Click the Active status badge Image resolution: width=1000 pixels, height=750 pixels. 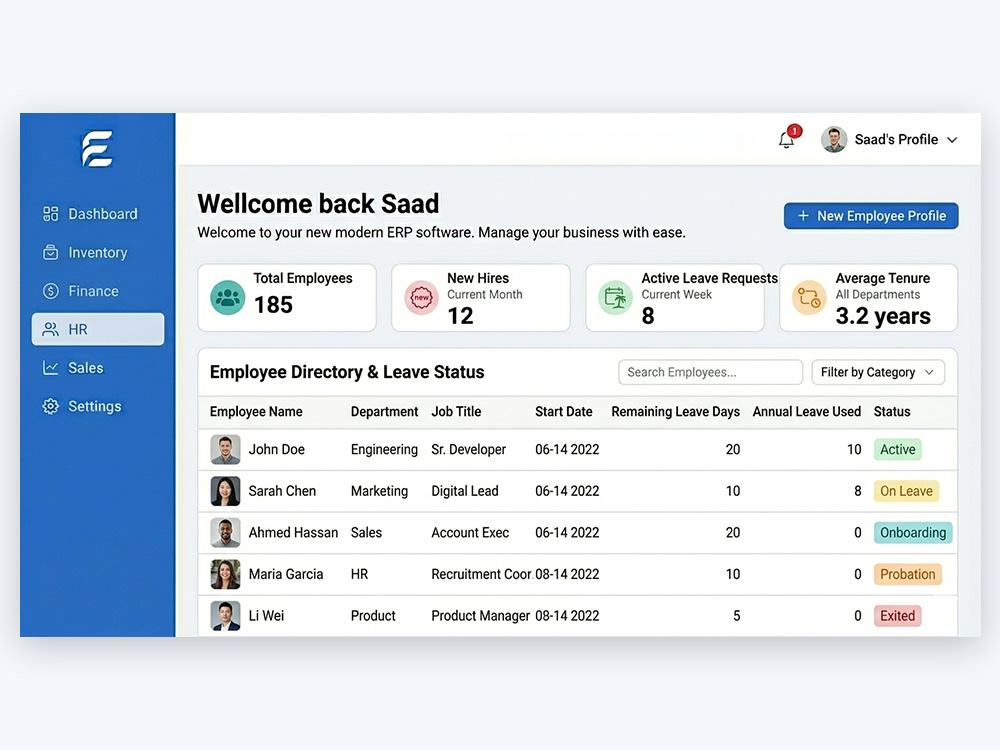[x=897, y=450]
